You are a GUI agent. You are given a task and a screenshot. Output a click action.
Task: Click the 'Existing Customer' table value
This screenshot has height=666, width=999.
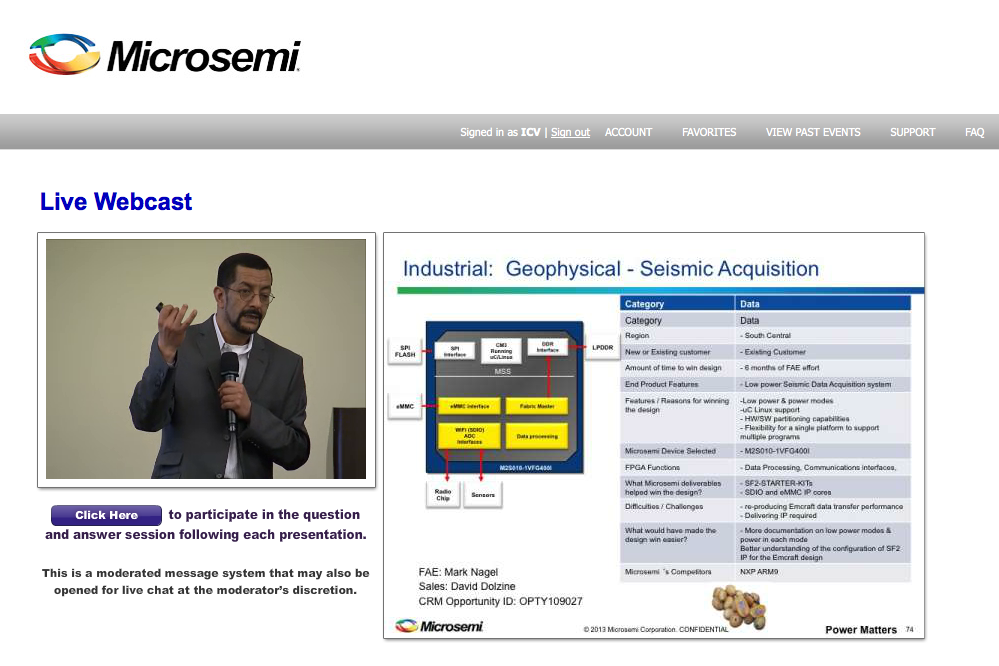click(x=775, y=352)
